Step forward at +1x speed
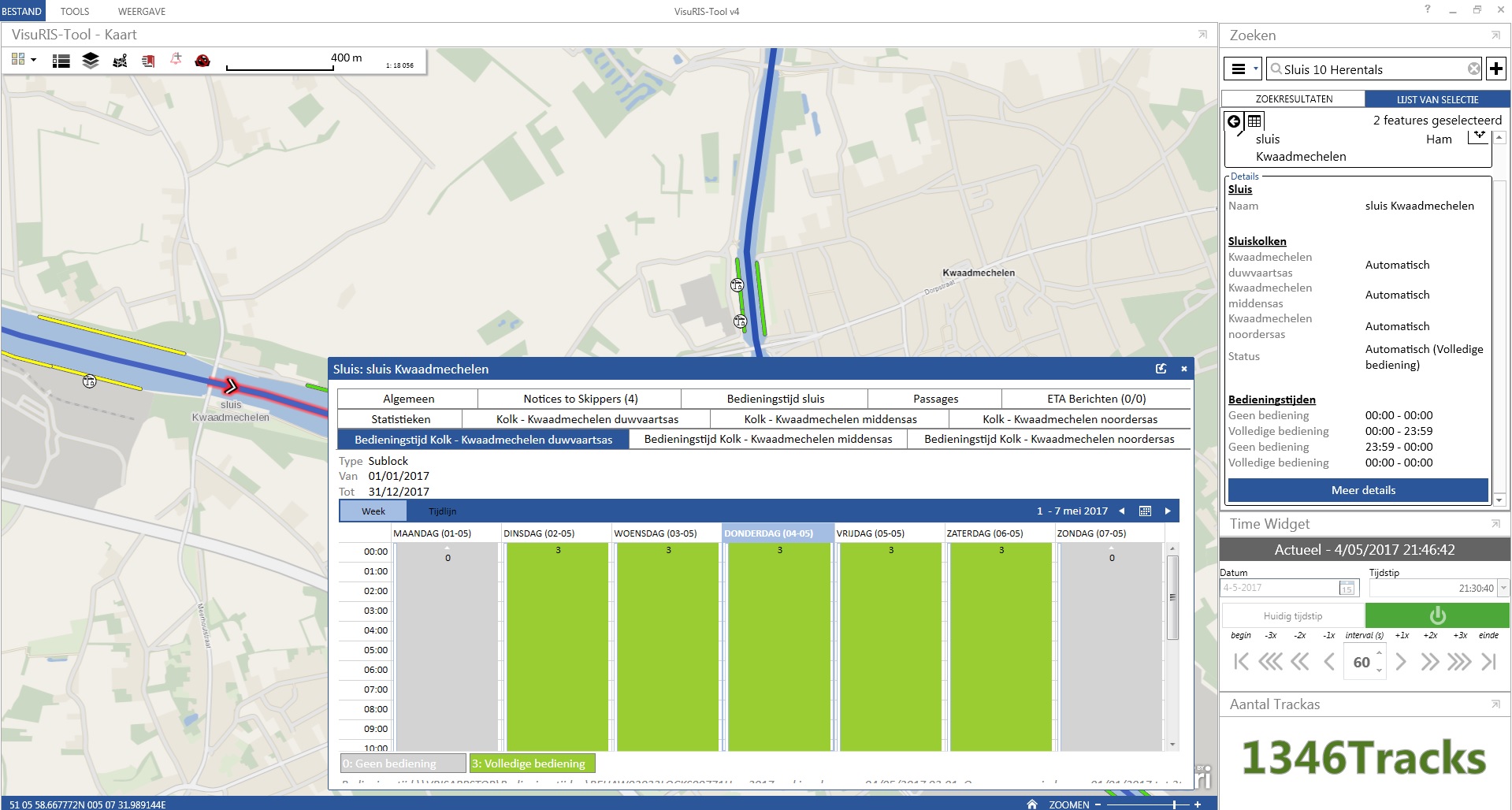Viewport: 1512px width, 810px height. pos(1401,662)
